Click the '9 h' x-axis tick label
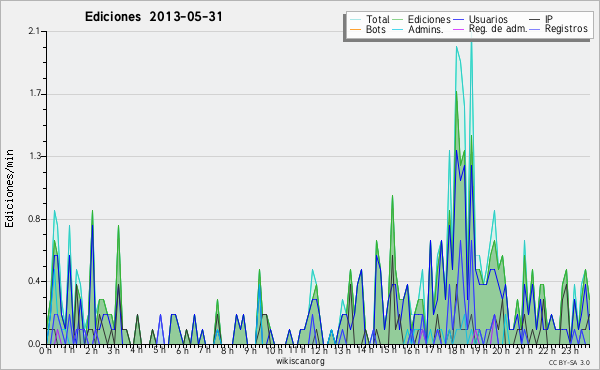The image size is (600, 370). (x=250, y=350)
